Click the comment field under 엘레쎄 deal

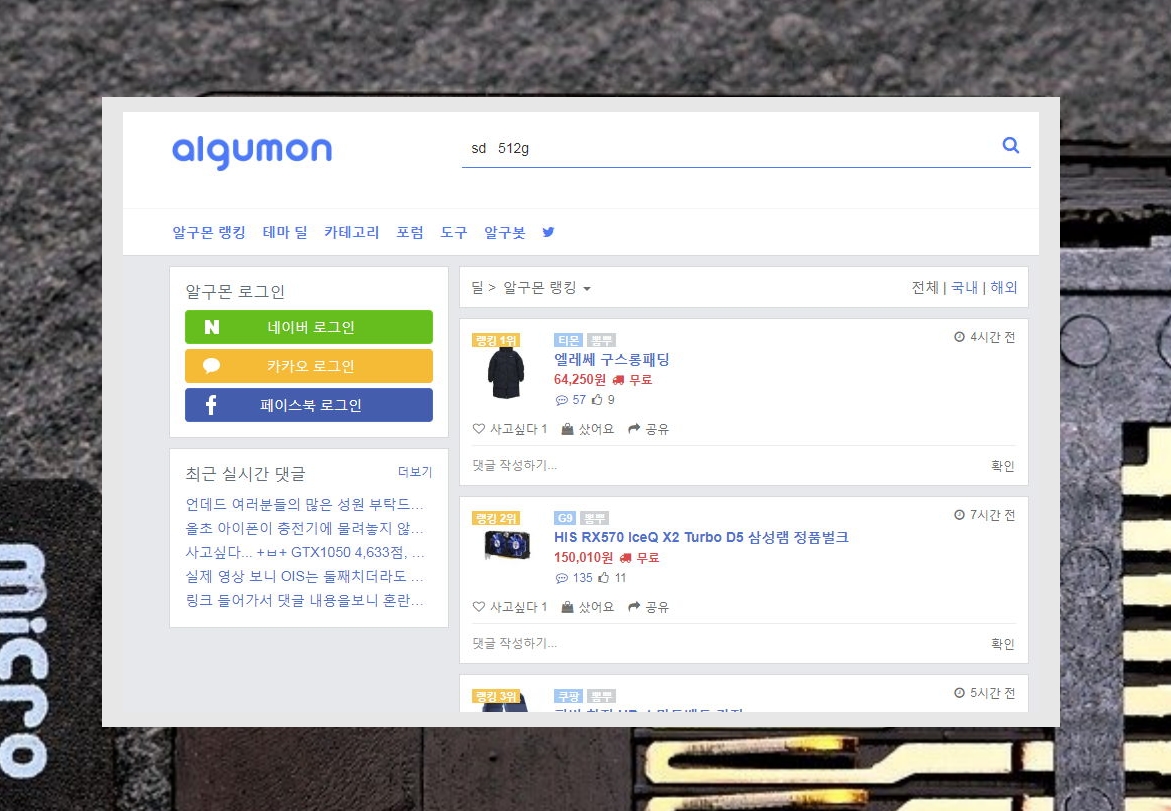point(728,465)
